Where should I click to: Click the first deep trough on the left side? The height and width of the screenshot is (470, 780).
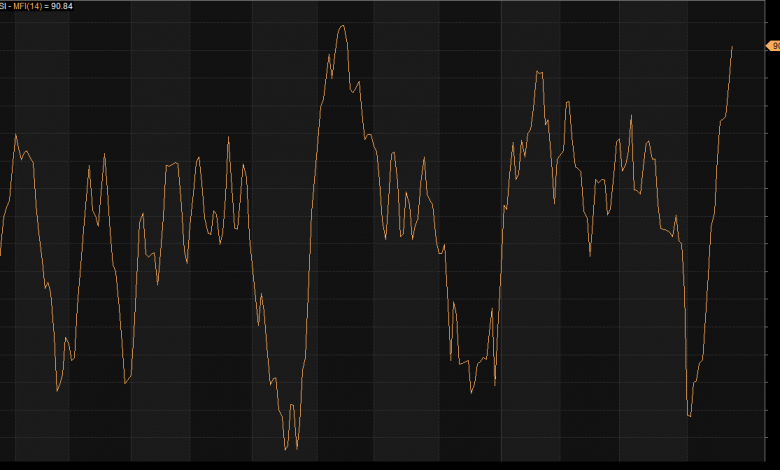click(x=57, y=390)
